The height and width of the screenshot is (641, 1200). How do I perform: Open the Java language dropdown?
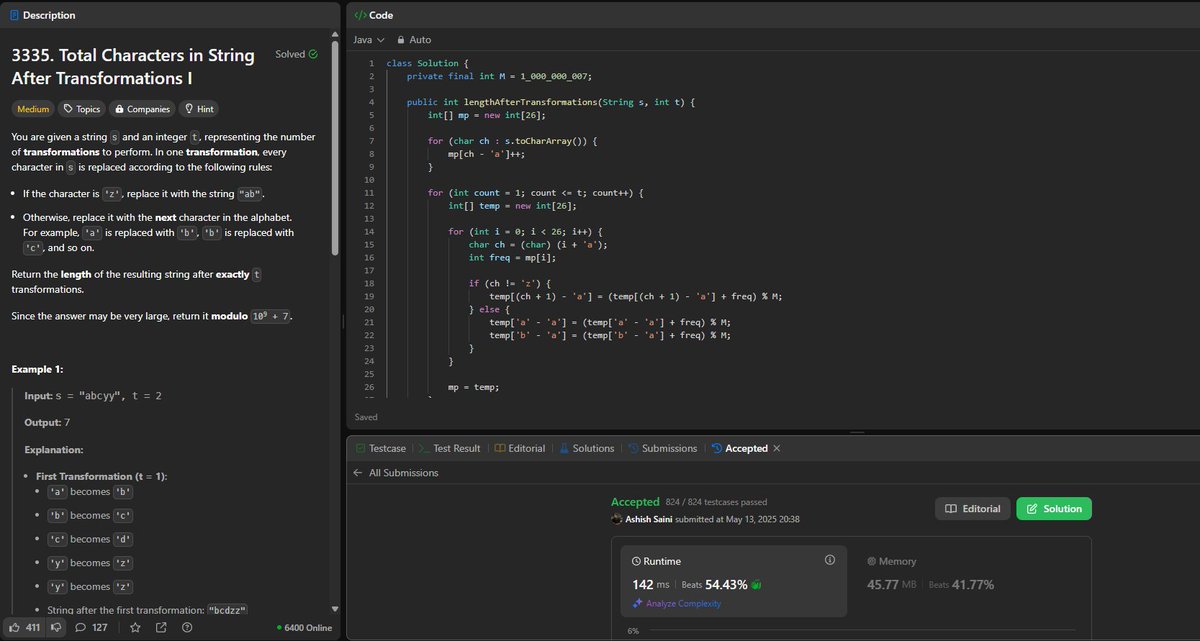click(368, 40)
